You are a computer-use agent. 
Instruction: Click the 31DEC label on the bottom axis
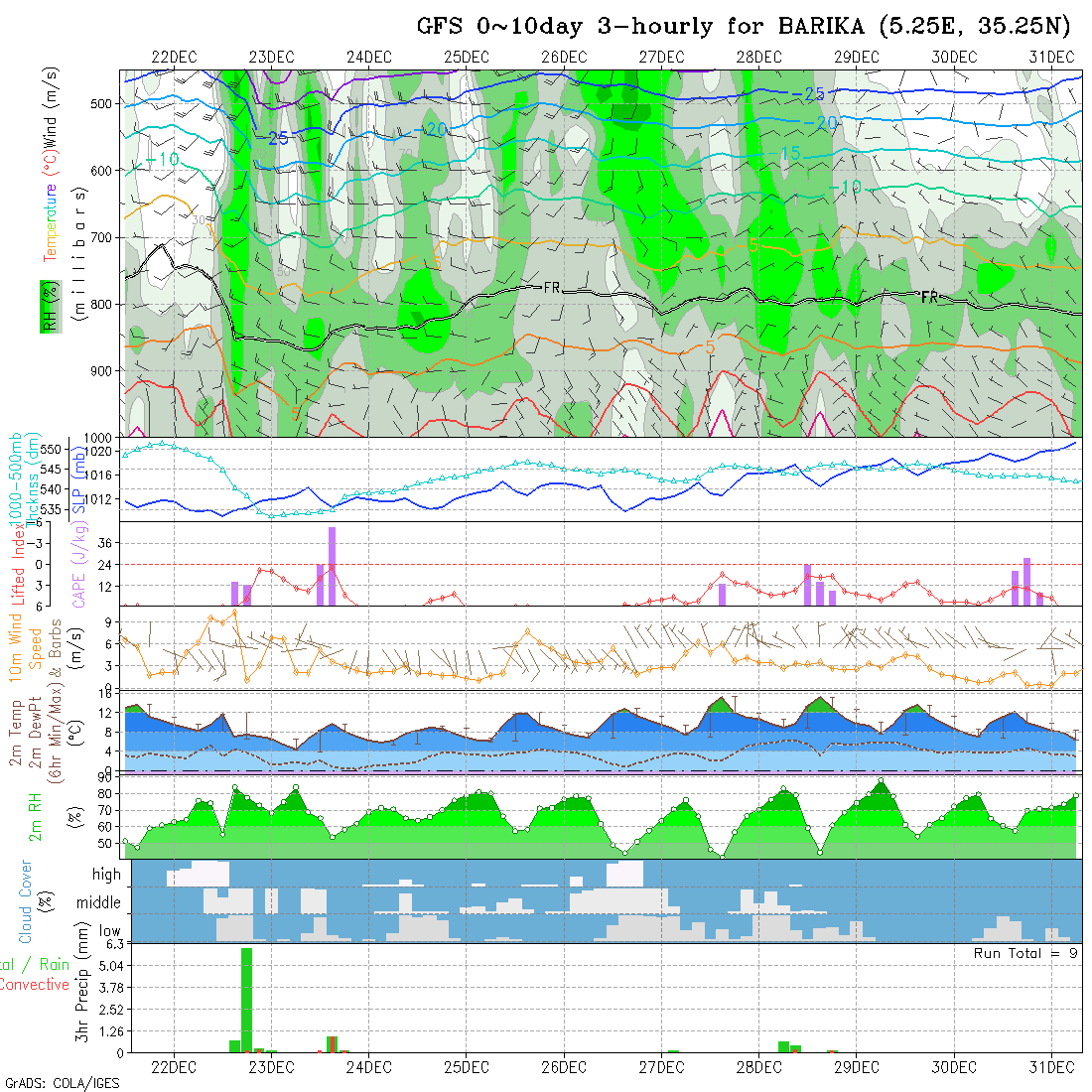(x=1051, y=1067)
